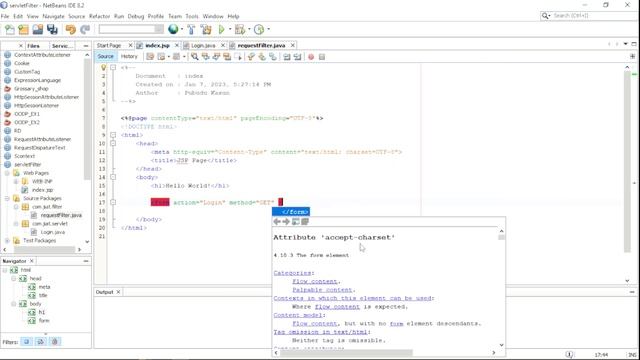The width and height of the screenshot is (640, 360).
Task: Click the green Run Project icon
Action: click(x=222, y=29)
